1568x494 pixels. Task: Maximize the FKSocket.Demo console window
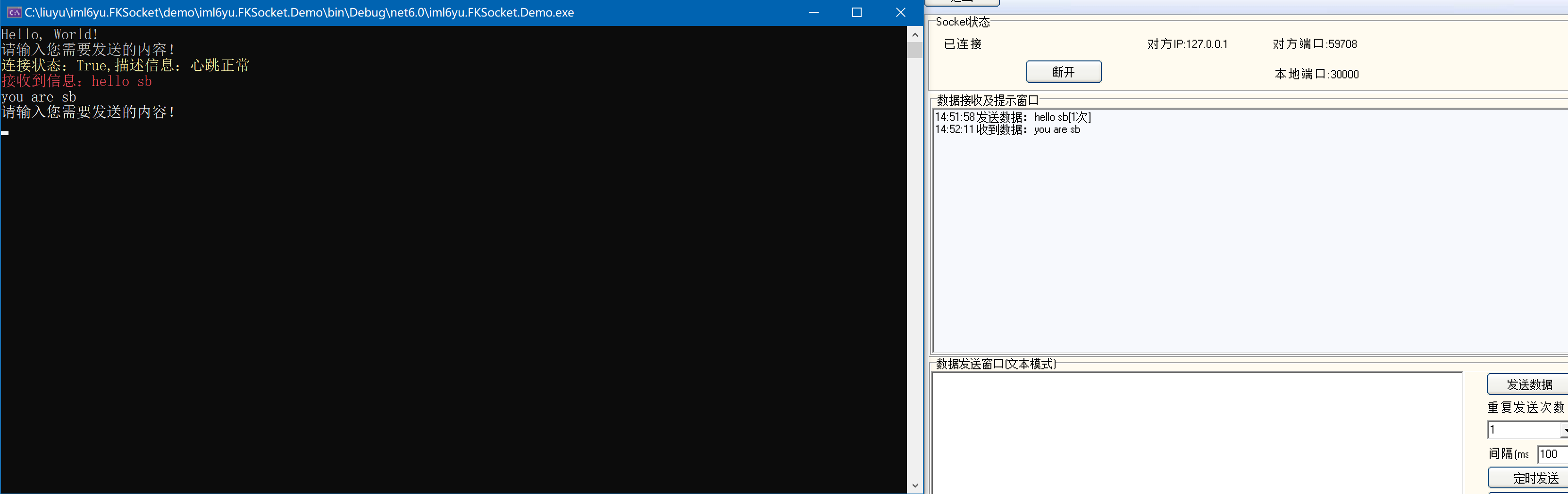tap(857, 12)
